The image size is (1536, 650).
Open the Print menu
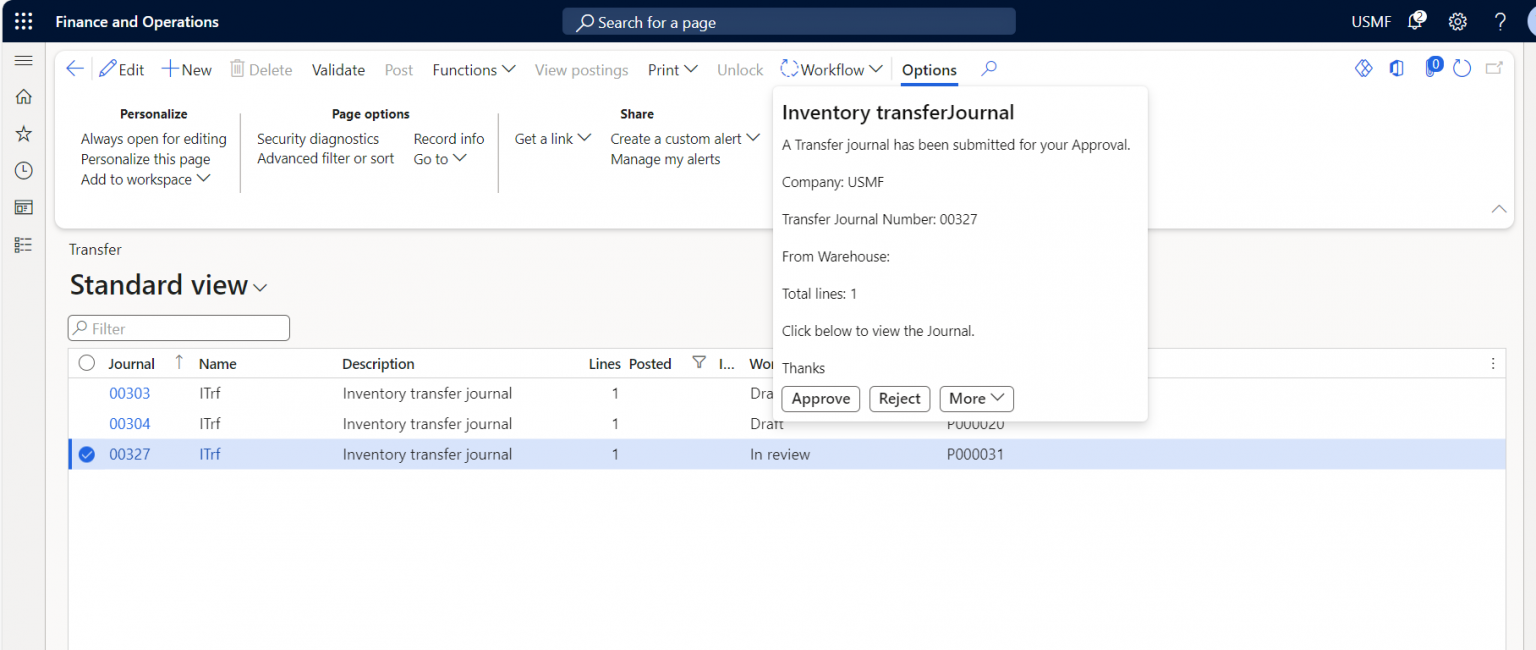(x=671, y=69)
